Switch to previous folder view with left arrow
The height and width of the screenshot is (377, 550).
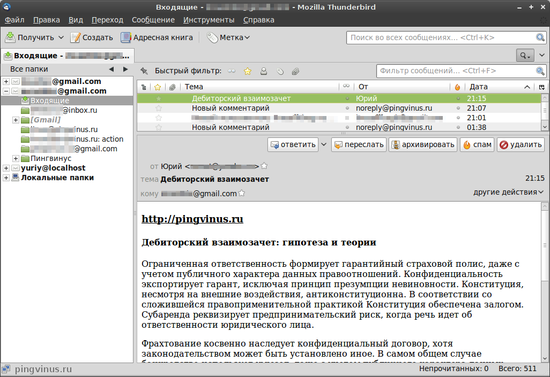112,69
